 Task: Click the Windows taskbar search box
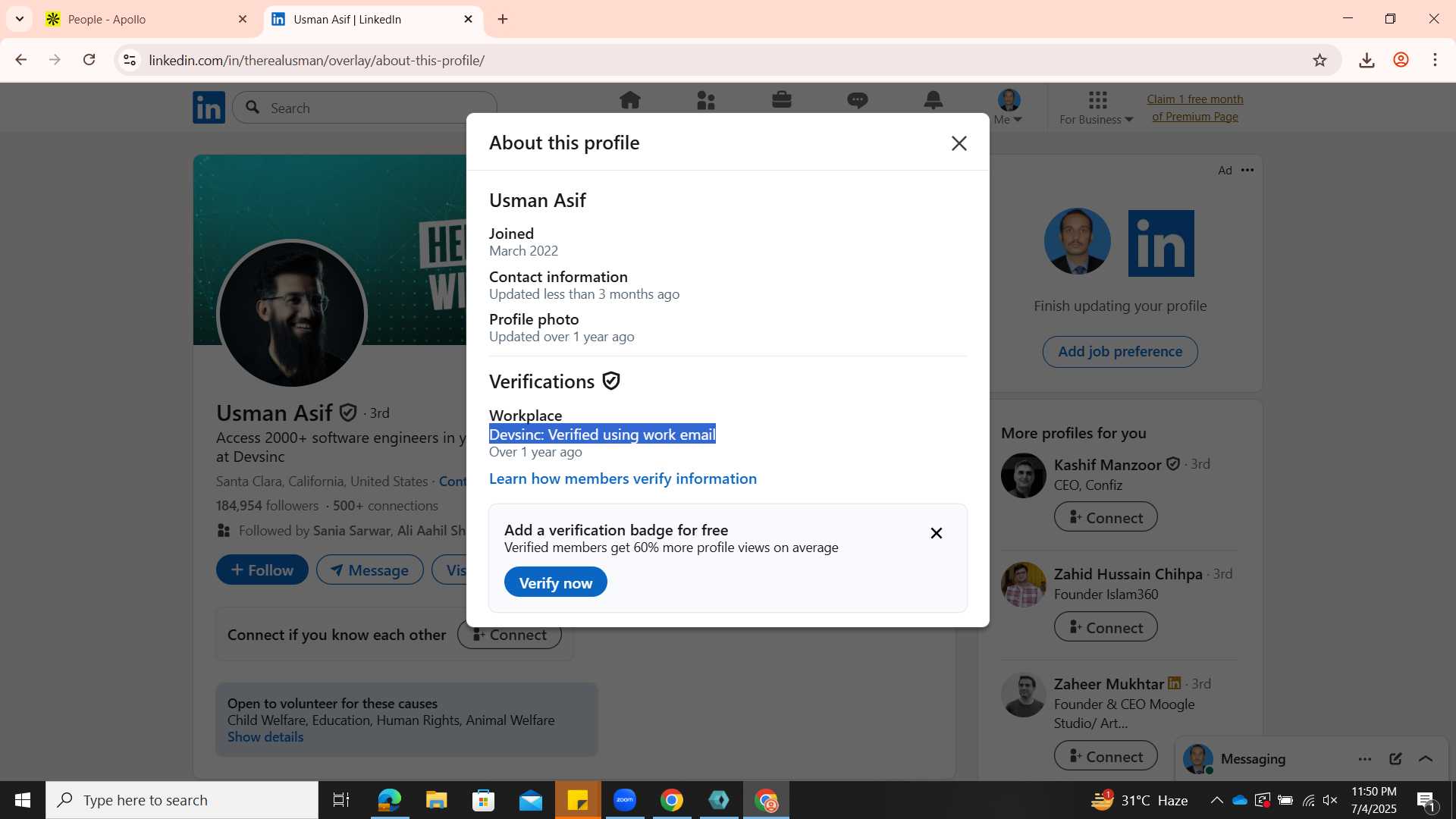[x=182, y=800]
